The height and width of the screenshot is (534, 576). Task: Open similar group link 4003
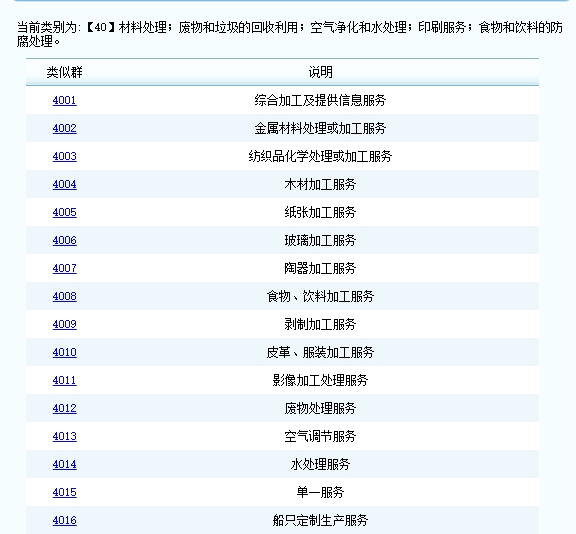64,156
